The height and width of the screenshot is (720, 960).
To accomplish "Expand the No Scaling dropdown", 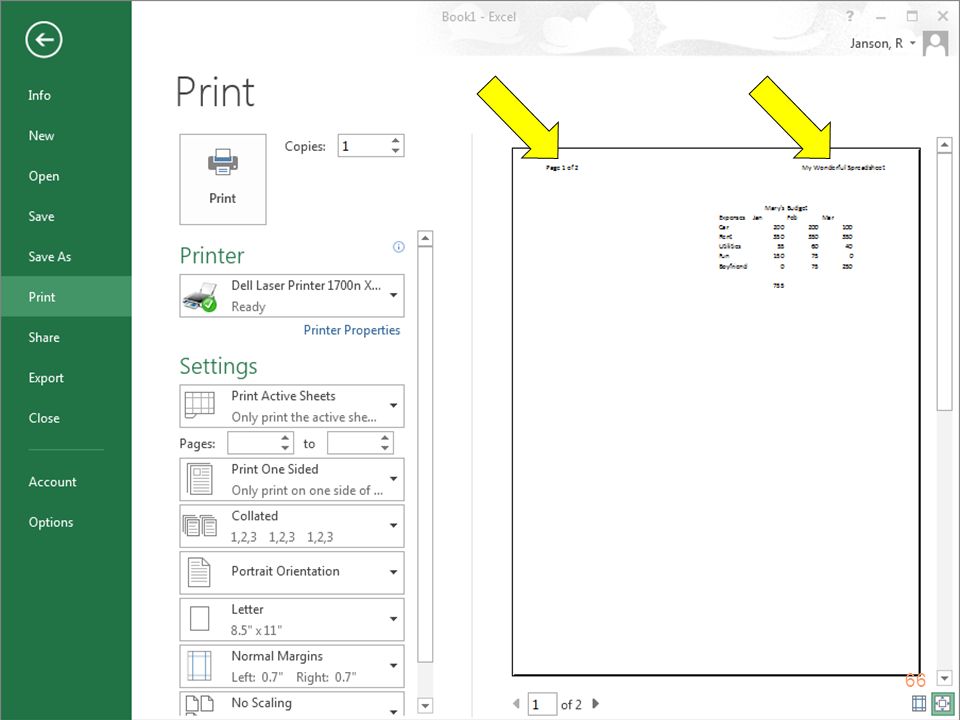I will click(x=291, y=703).
